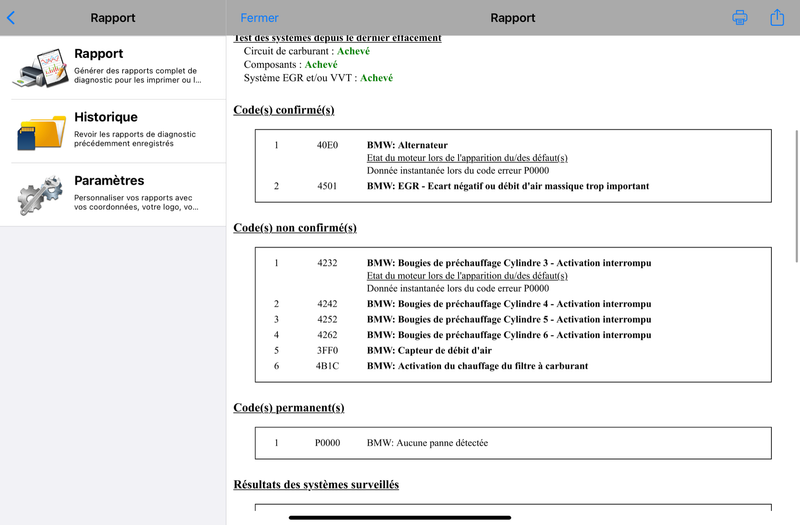Viewport: 800px width, 525px height.
Task: Select code 3FF0 Capteur de débit d'air
Action: [x=513, y=351]
